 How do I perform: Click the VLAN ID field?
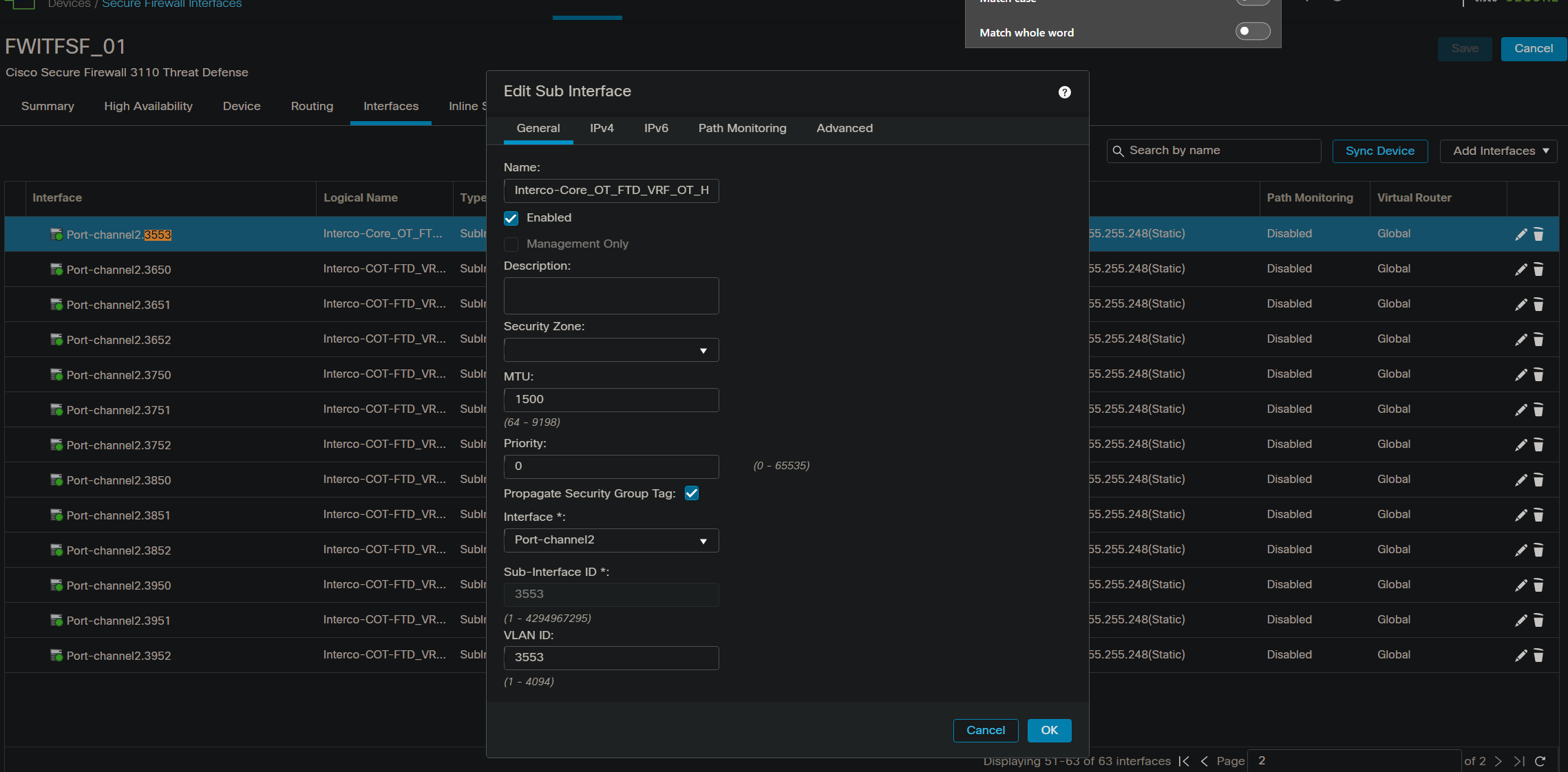[611, 658]
